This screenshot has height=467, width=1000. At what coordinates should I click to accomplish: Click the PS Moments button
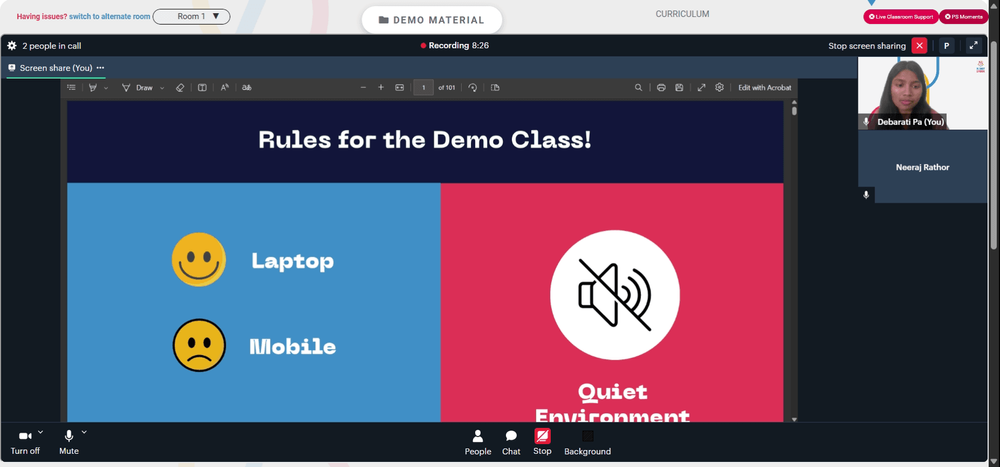(964, 17)
